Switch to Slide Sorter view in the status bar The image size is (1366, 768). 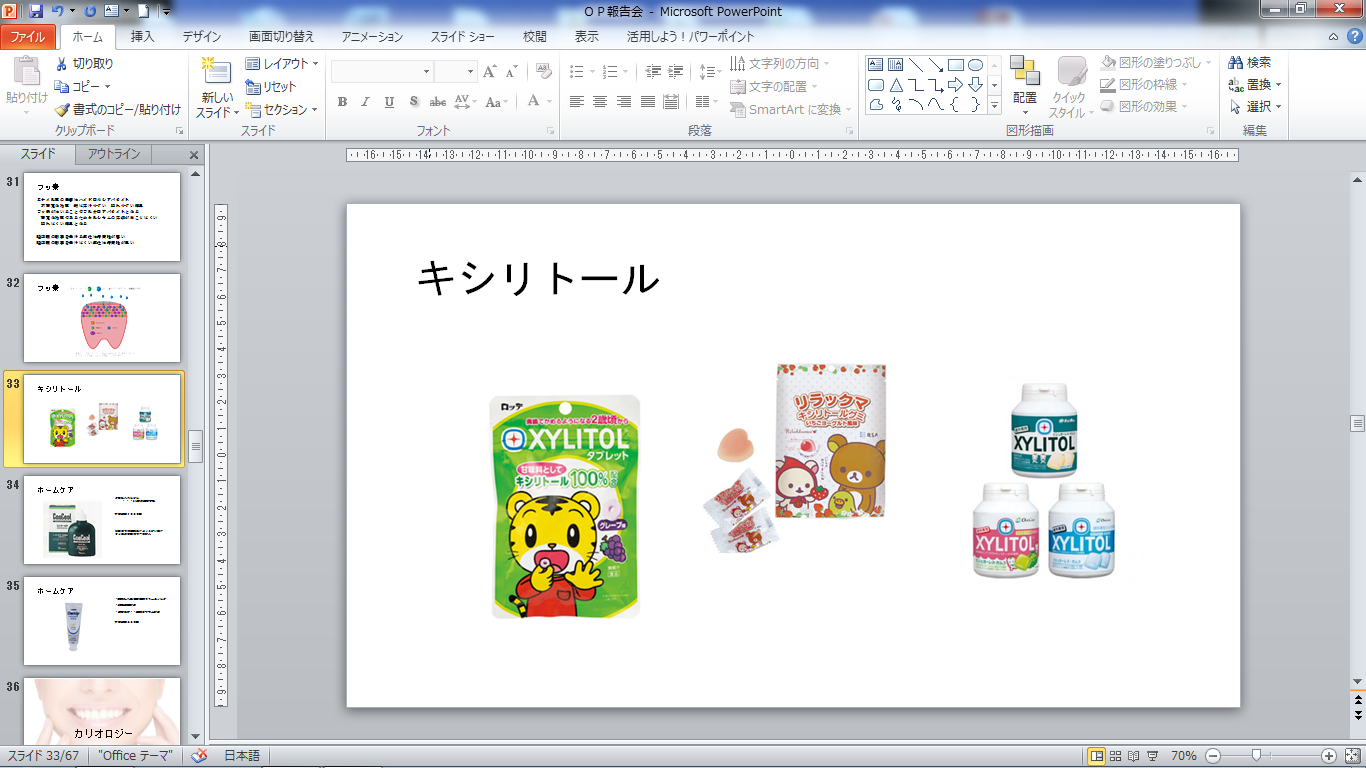tap(1116, 756)
